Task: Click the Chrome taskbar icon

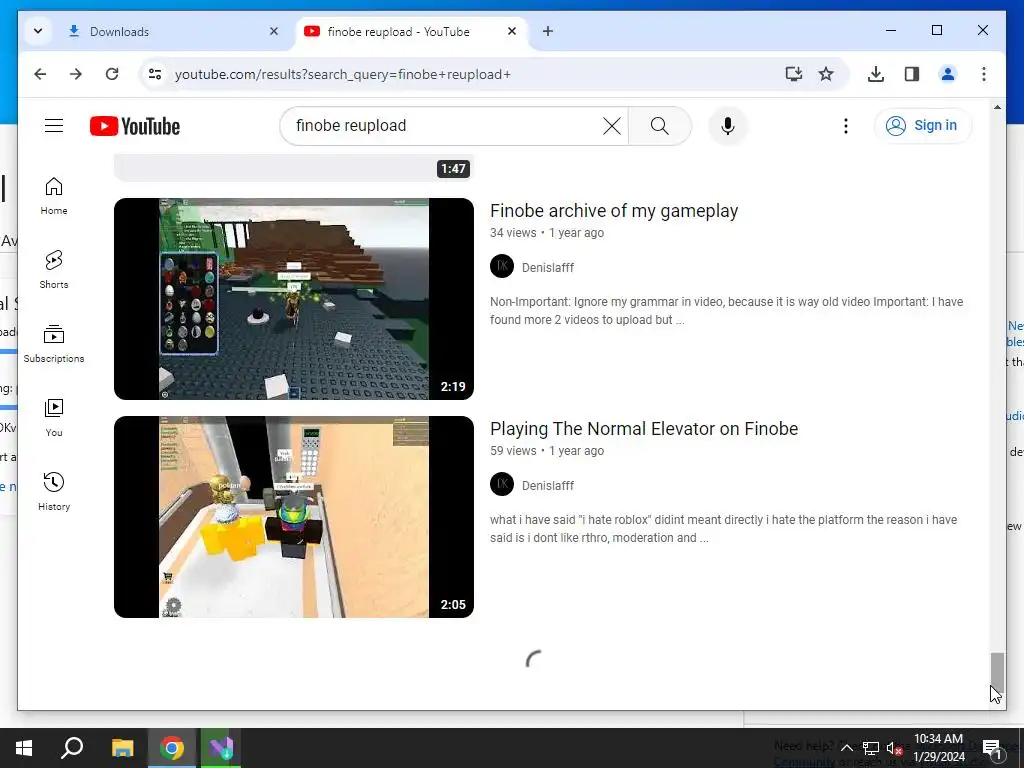Action: click(x=172, y=748)
